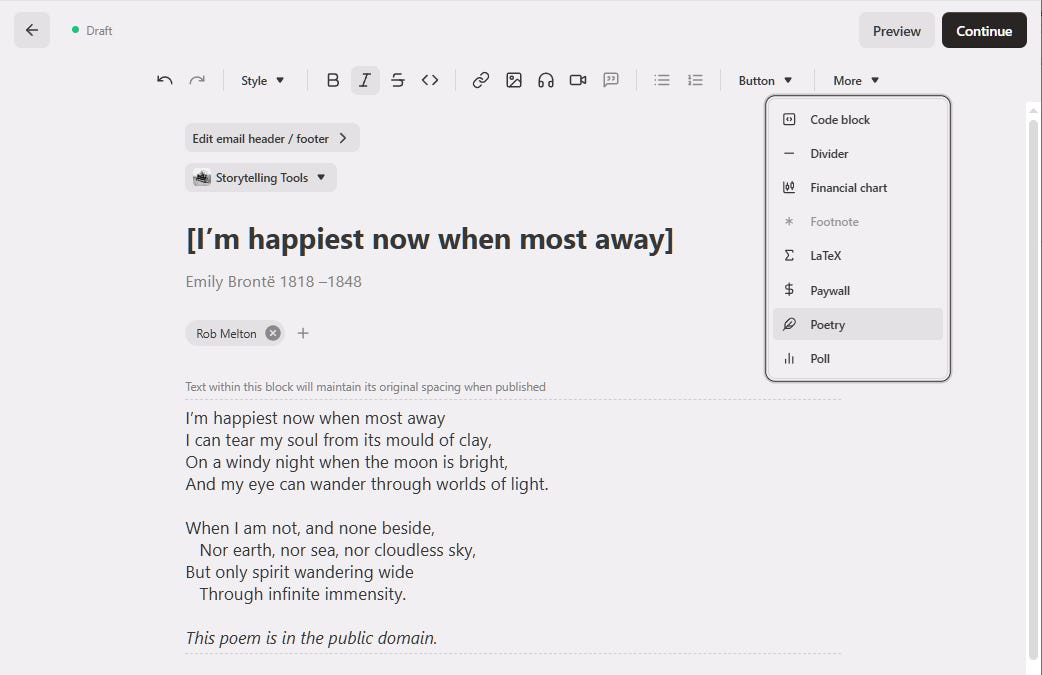
Task: Click the Financial chart icon
Action: click(789, 187)
